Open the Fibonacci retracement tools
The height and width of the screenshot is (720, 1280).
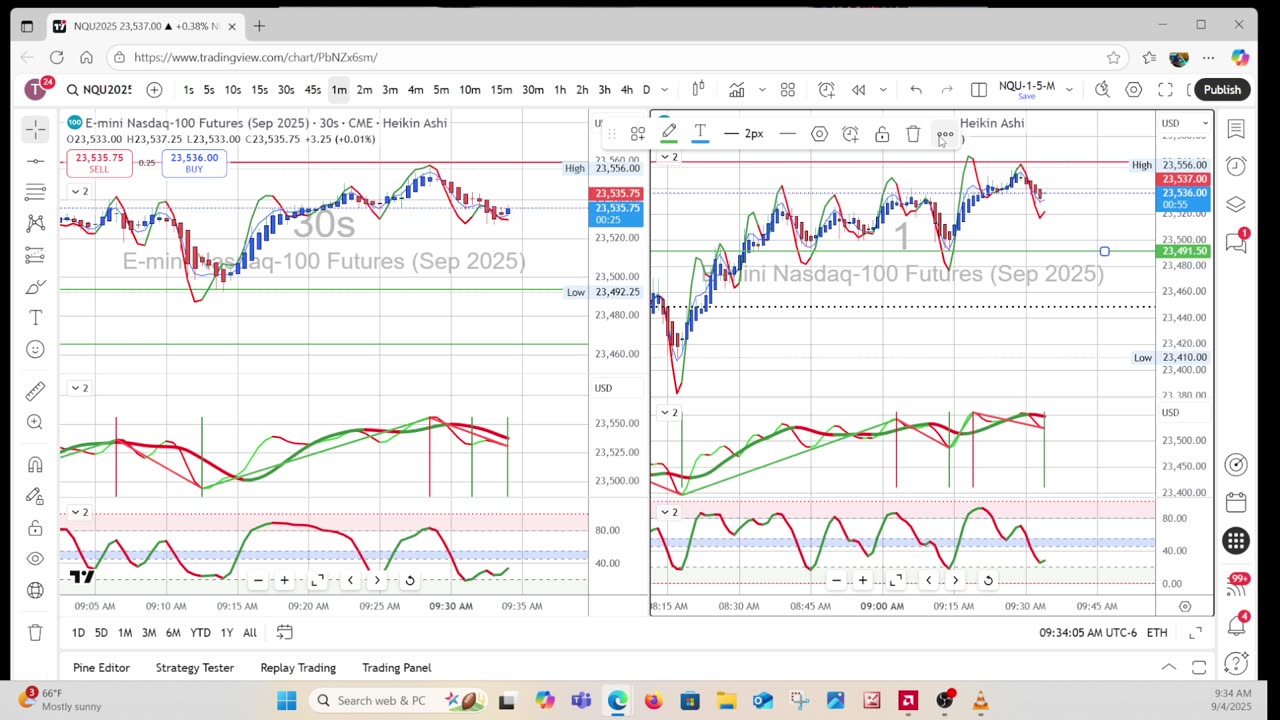(x=35, y=191)
